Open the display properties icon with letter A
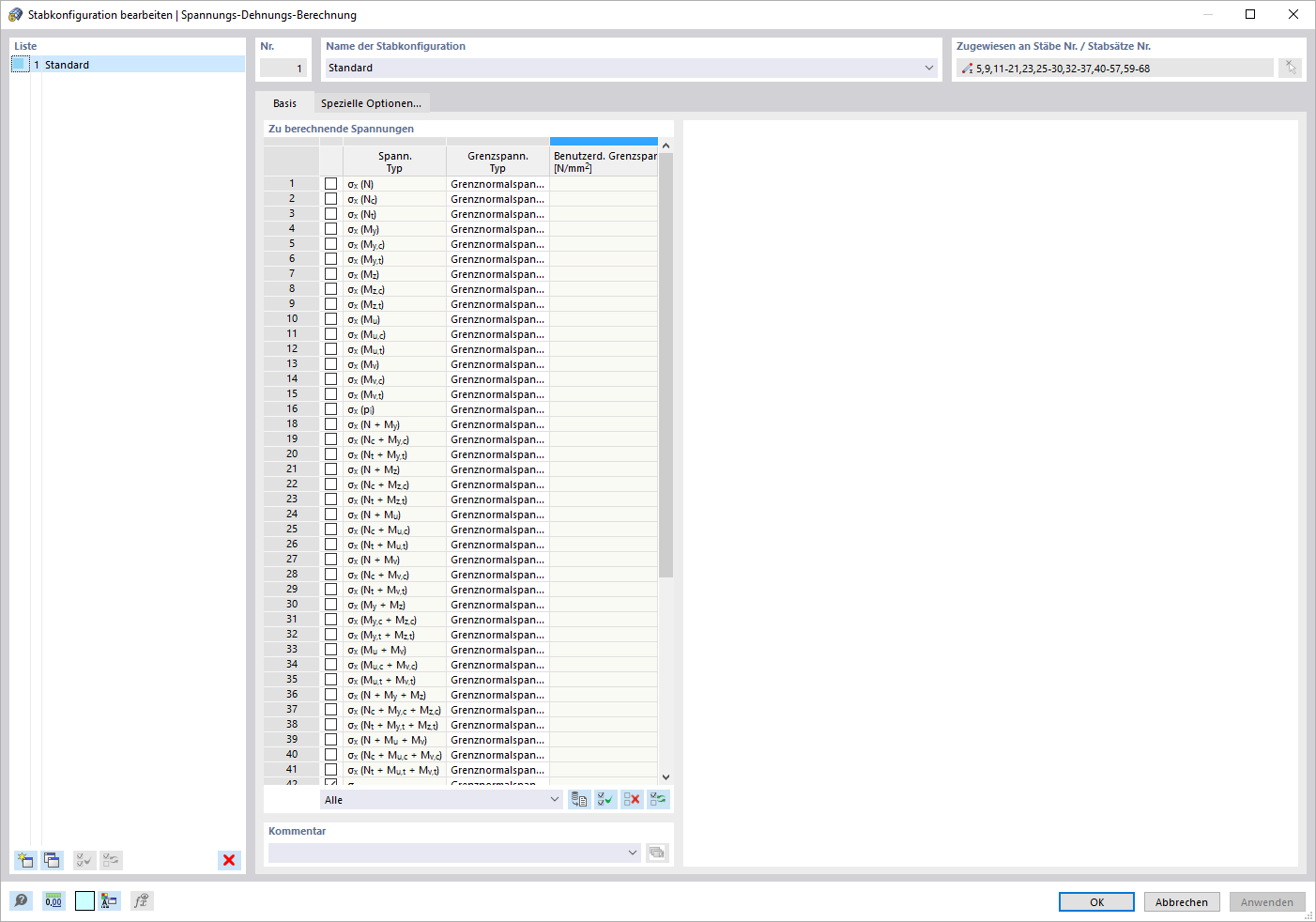Image resolution: width=1316 pixels, height=922 pixels. pos(110,901)
